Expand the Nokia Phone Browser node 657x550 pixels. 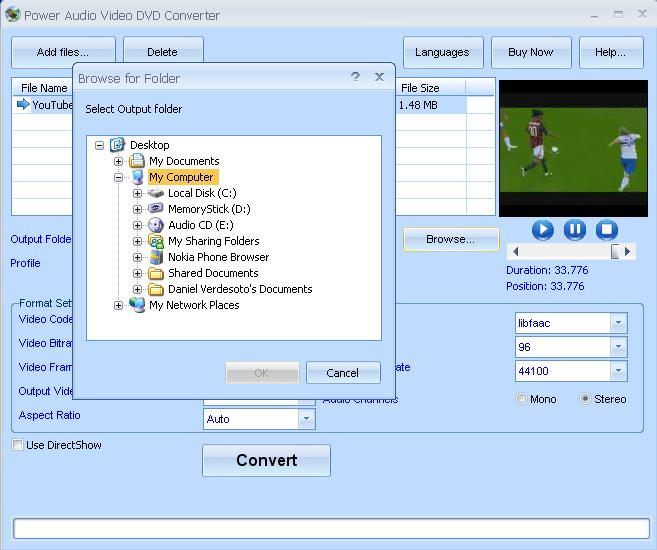point(137,258)
